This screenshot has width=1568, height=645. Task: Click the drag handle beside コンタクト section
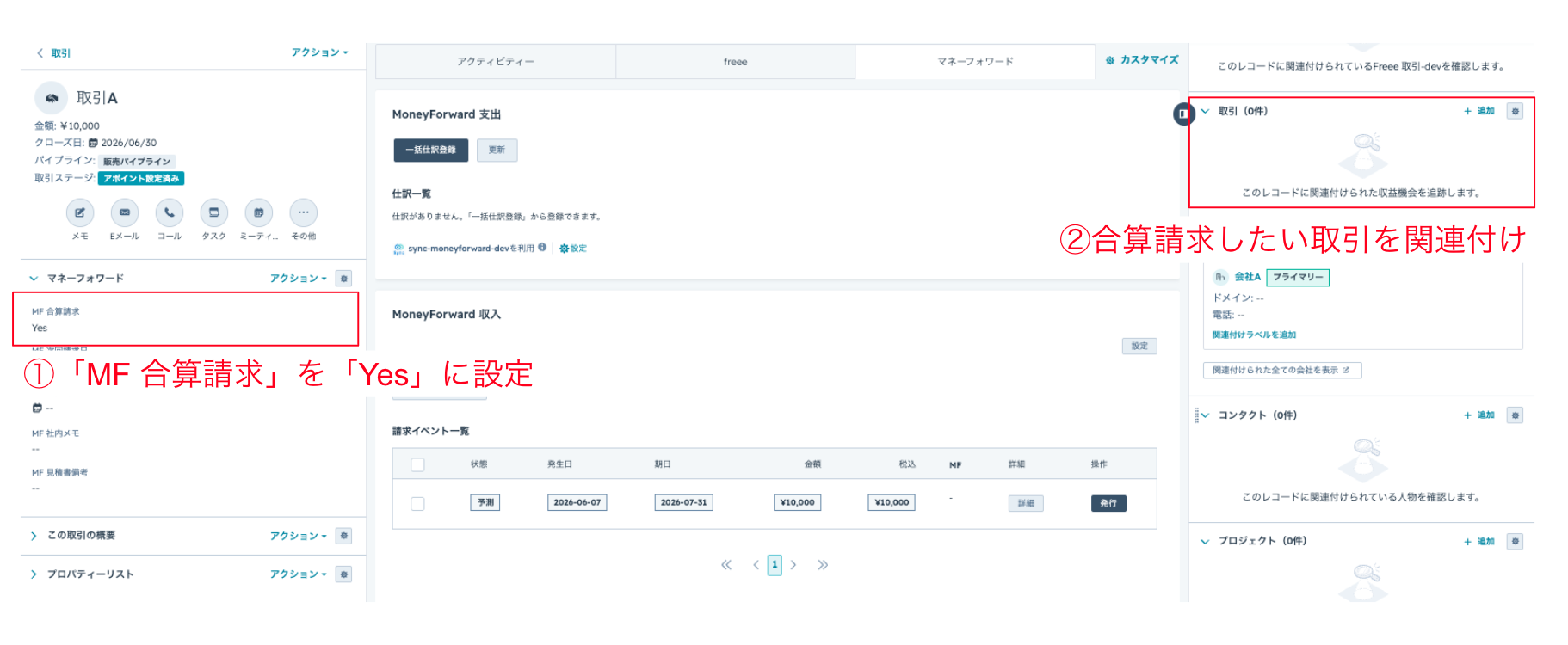(1196, 415)
